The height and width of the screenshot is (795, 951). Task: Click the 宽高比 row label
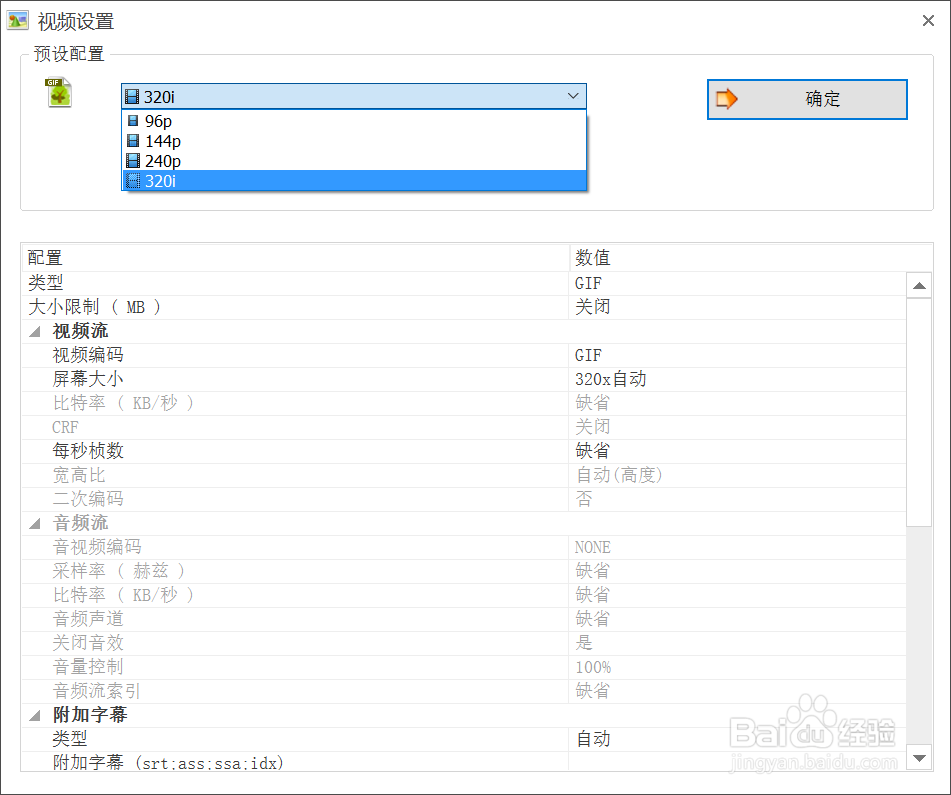[x=79, y=475]
